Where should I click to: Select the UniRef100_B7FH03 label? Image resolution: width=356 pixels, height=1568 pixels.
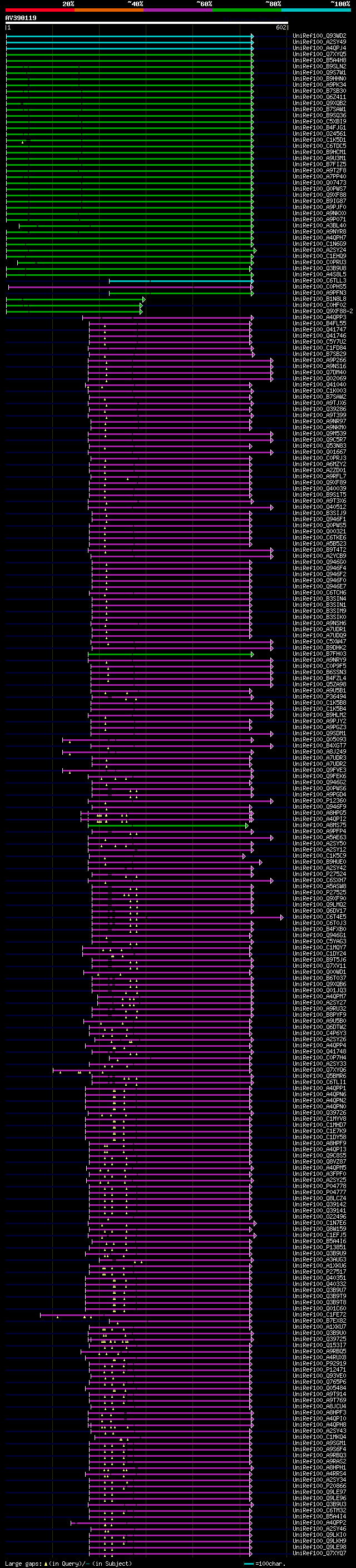click(x=319, y=654)
